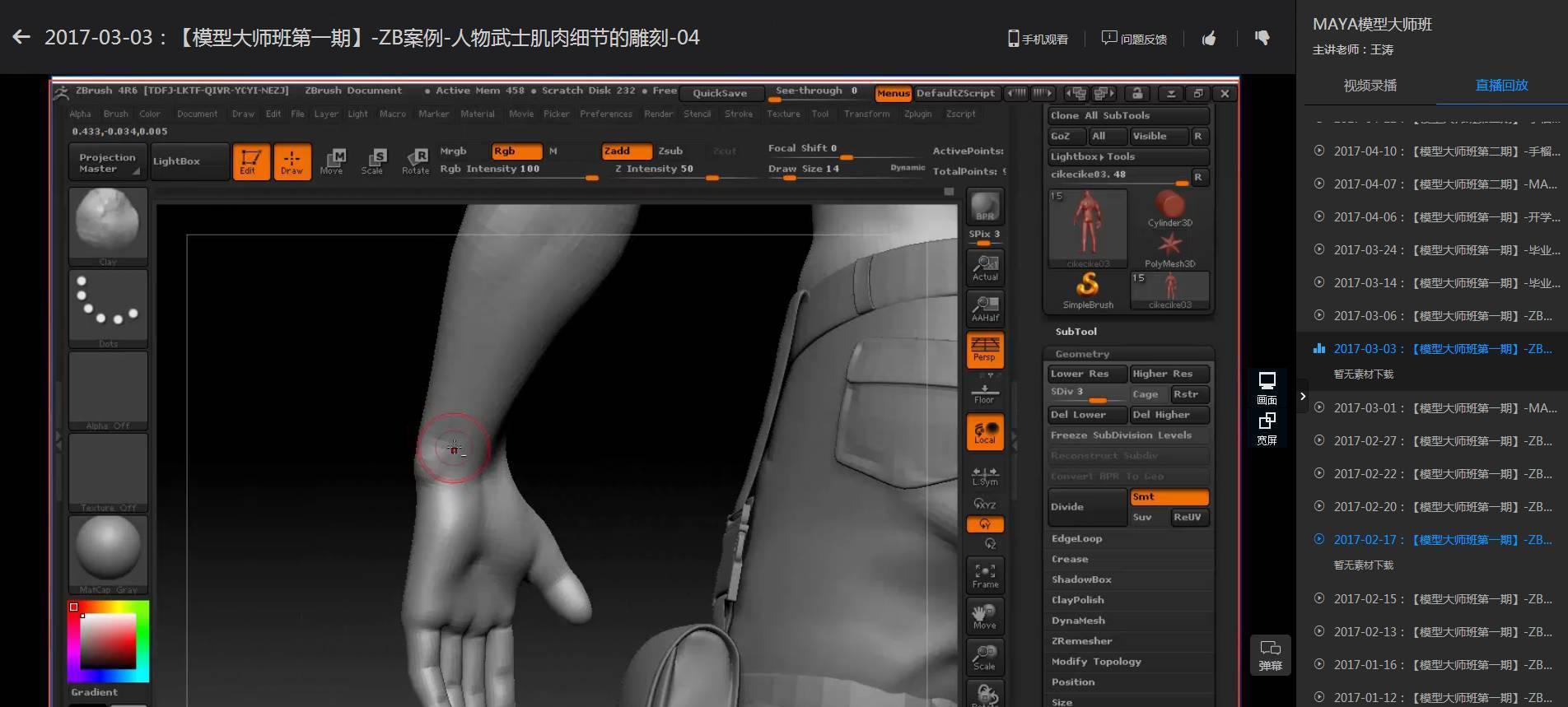Toggle Local transformation mode
1568x707 pixels.
(x=985, y=431)
